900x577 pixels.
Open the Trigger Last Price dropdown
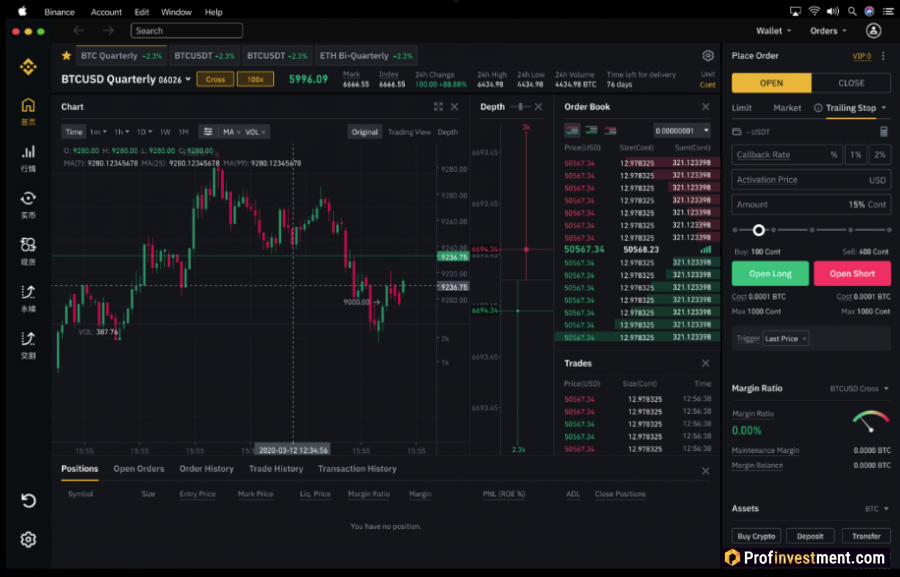tap(786, 339)
